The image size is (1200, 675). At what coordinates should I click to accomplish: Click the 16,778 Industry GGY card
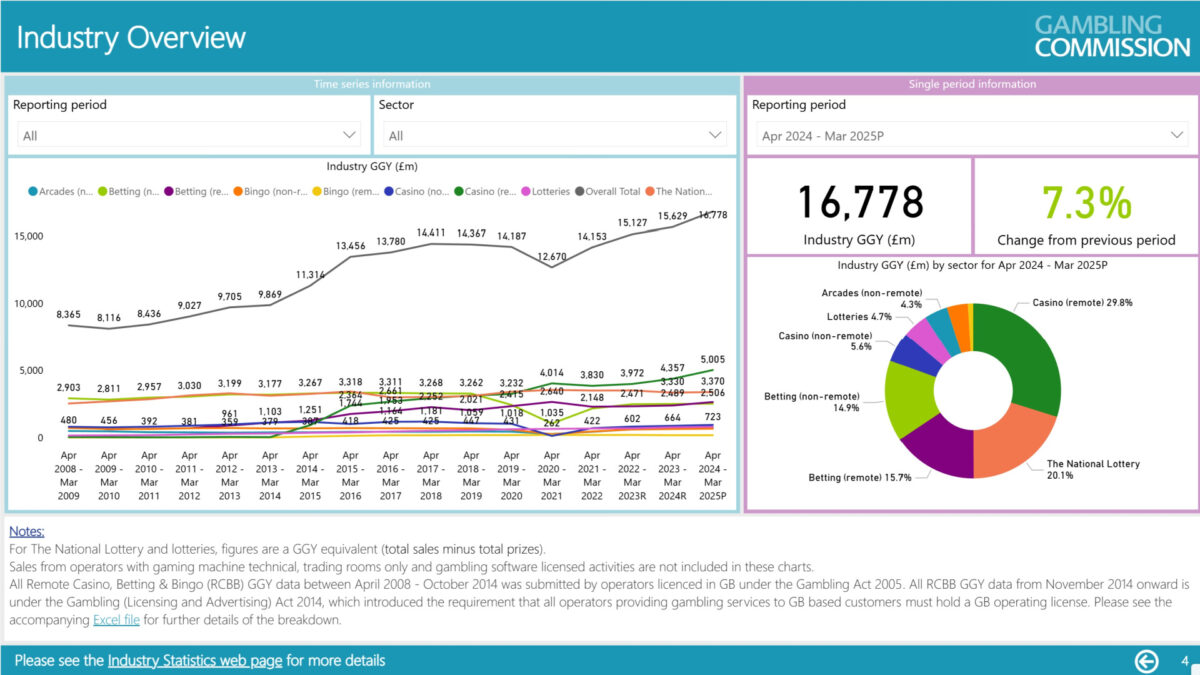click(857, 205)
